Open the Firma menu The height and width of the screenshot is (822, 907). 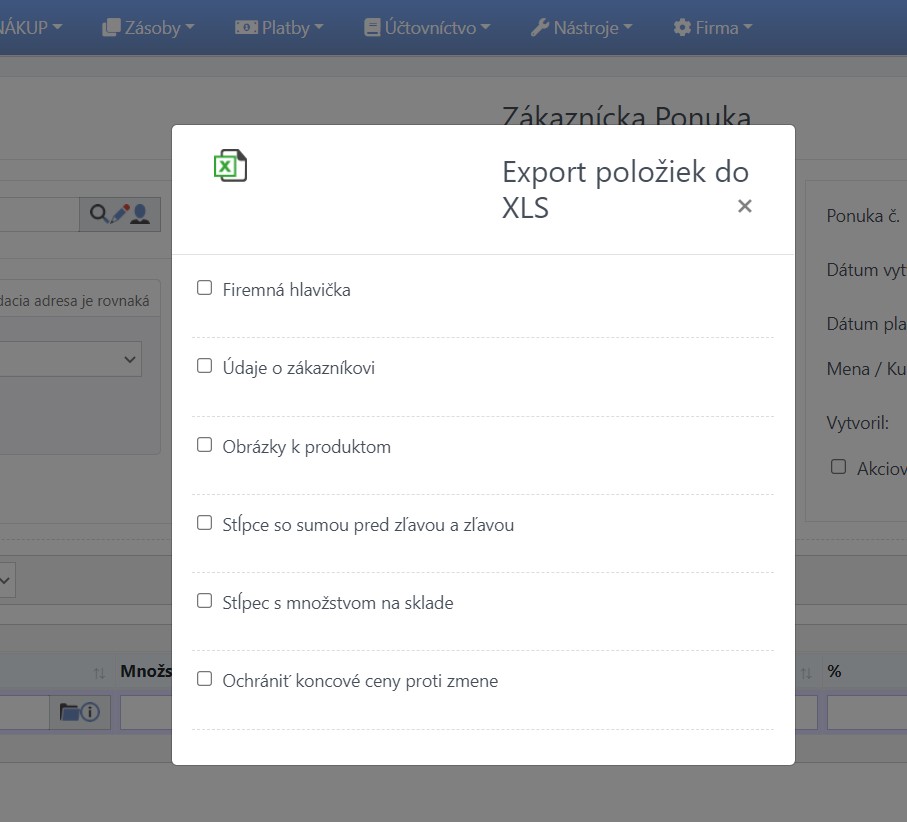(713, 27)
